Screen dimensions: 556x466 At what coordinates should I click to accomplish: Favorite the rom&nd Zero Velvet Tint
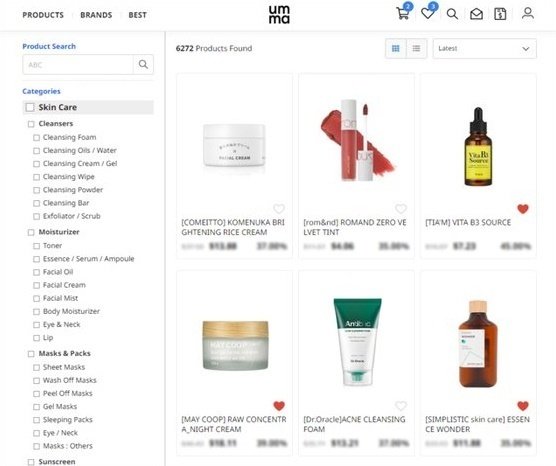401,209
